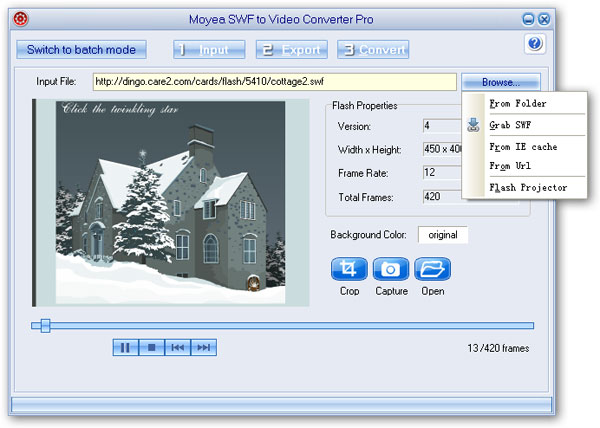Click the window title text
Screen dimensions: 600x428
(x=281, y=19)
